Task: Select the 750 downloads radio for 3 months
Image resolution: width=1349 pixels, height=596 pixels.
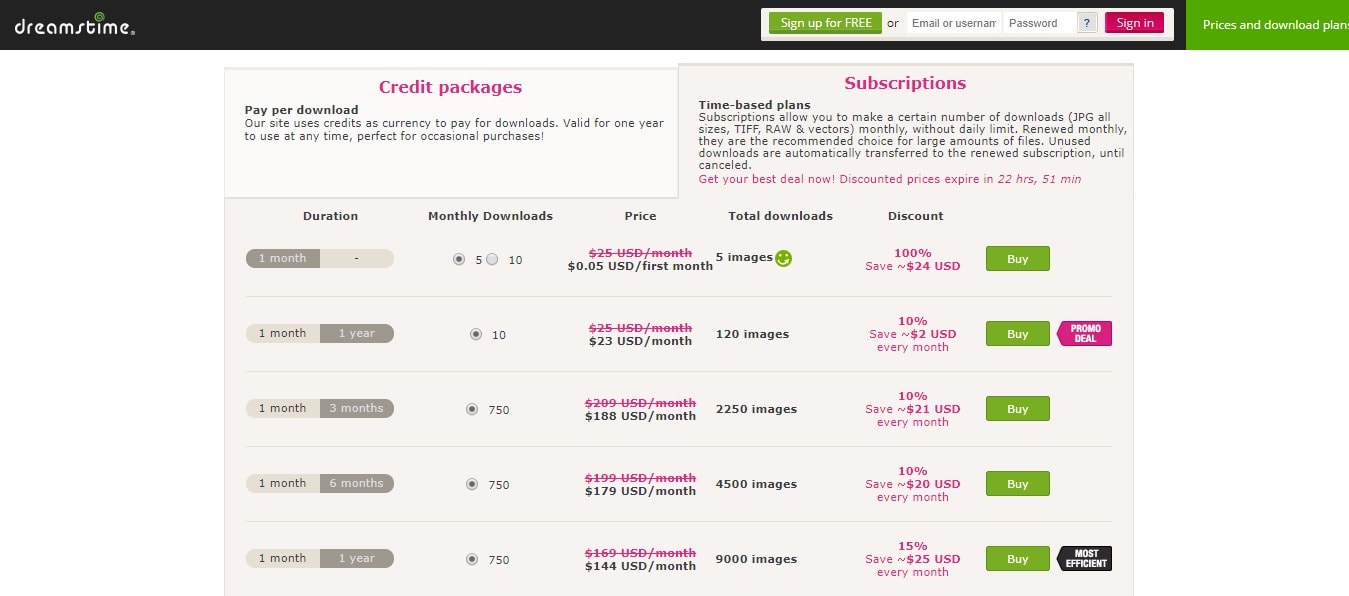Action: coord(472,409)
